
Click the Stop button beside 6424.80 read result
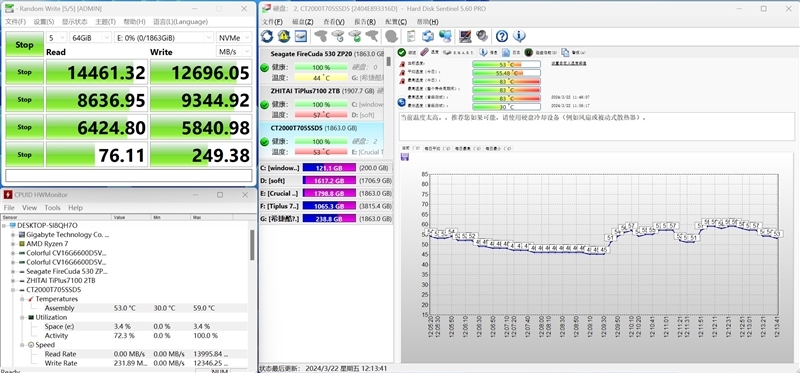(x=24, y=127)
